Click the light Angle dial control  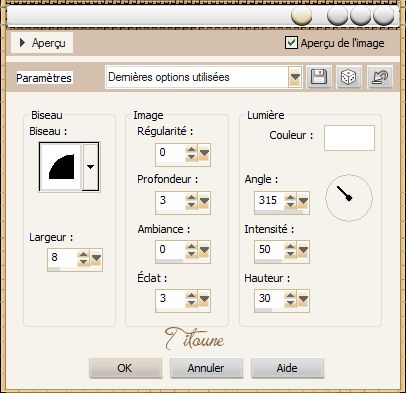[x=349, y=198]
